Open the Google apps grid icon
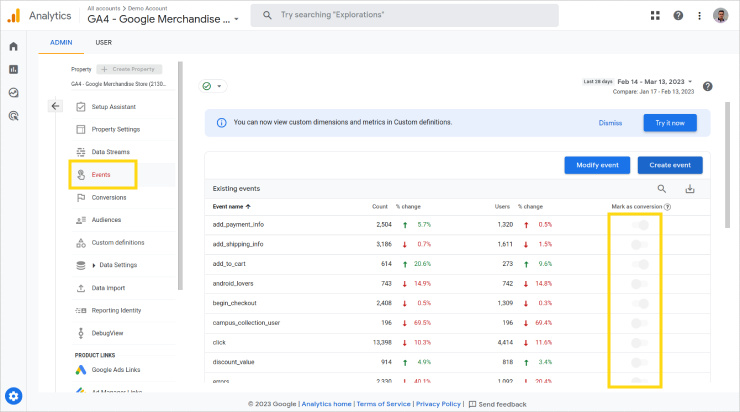This screenshot has width=740, height=412. tap(655, 16)
